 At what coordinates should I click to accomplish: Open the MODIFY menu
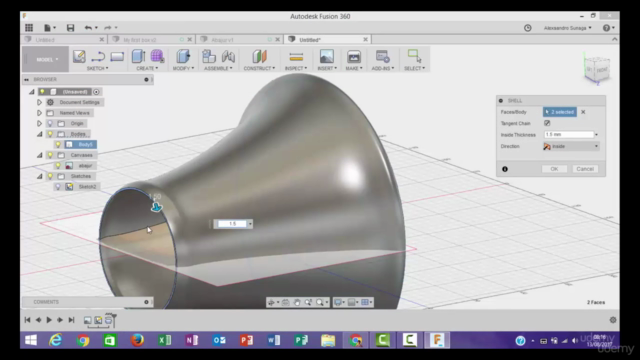pos(183,68)
